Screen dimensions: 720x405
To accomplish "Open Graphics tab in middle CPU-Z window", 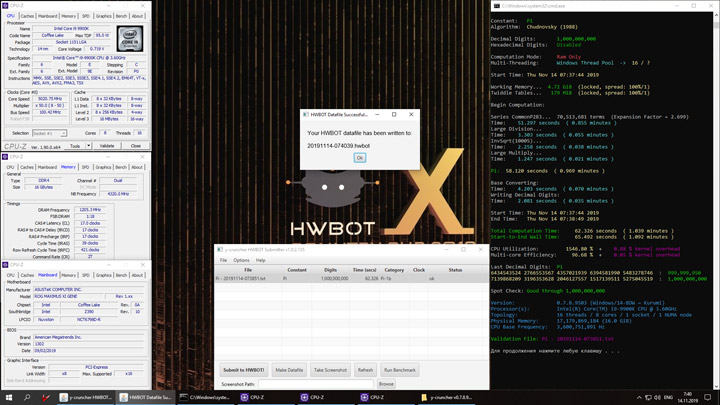I will (103, 167).
